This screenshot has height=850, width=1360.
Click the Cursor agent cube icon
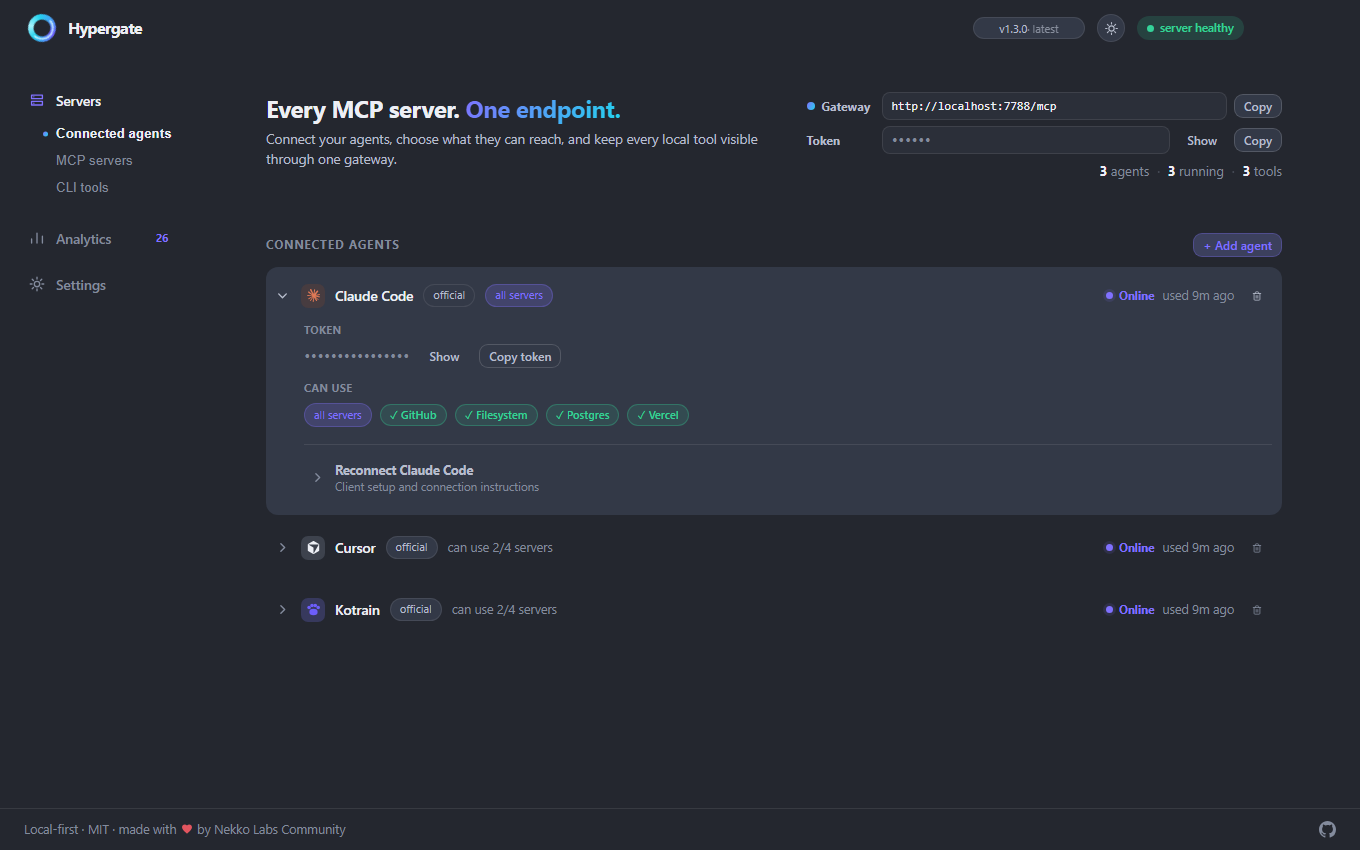[313, 548]
